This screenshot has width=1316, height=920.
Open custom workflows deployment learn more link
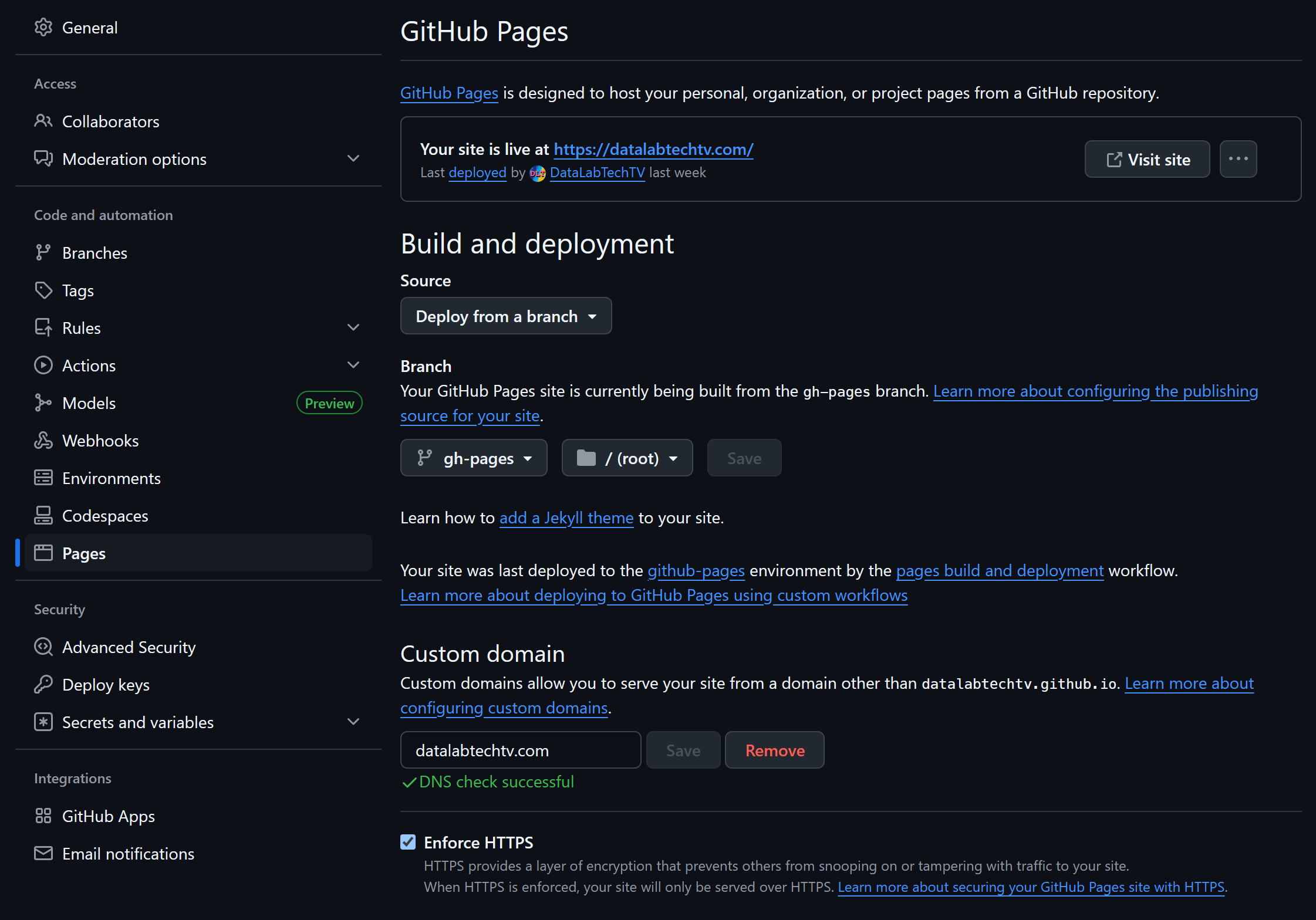click(x=654, y=596)
